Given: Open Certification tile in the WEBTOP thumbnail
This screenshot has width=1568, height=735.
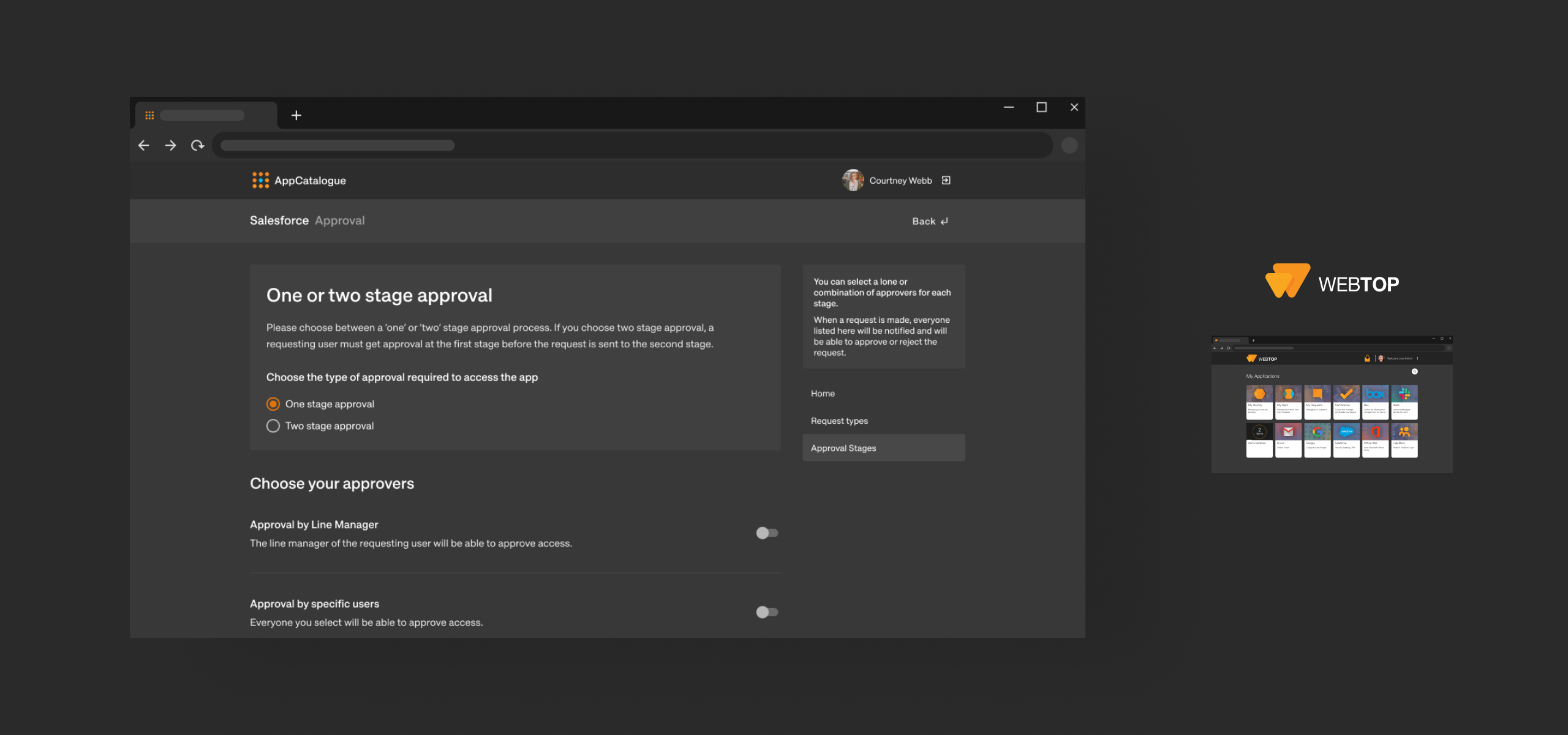Looking at the screenshot, I should [x=1346, y=402].
